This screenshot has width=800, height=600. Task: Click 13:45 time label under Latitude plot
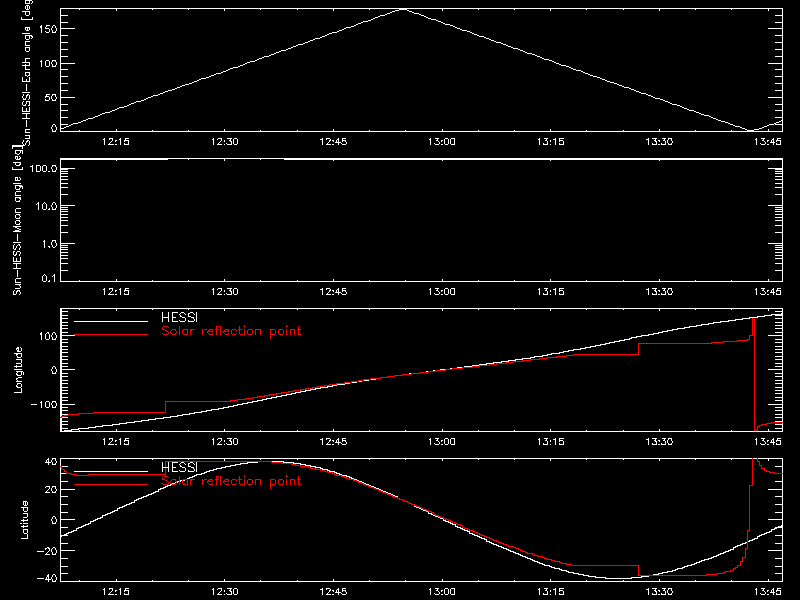768,591
